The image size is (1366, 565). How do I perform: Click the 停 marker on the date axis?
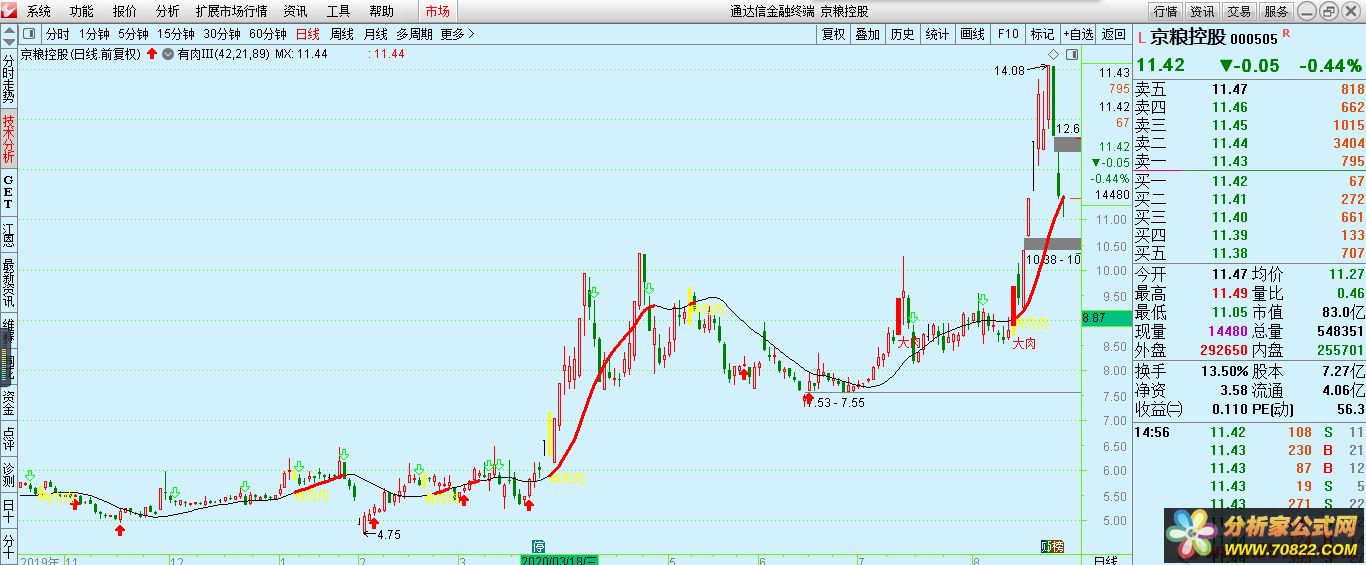click(539, 546)
